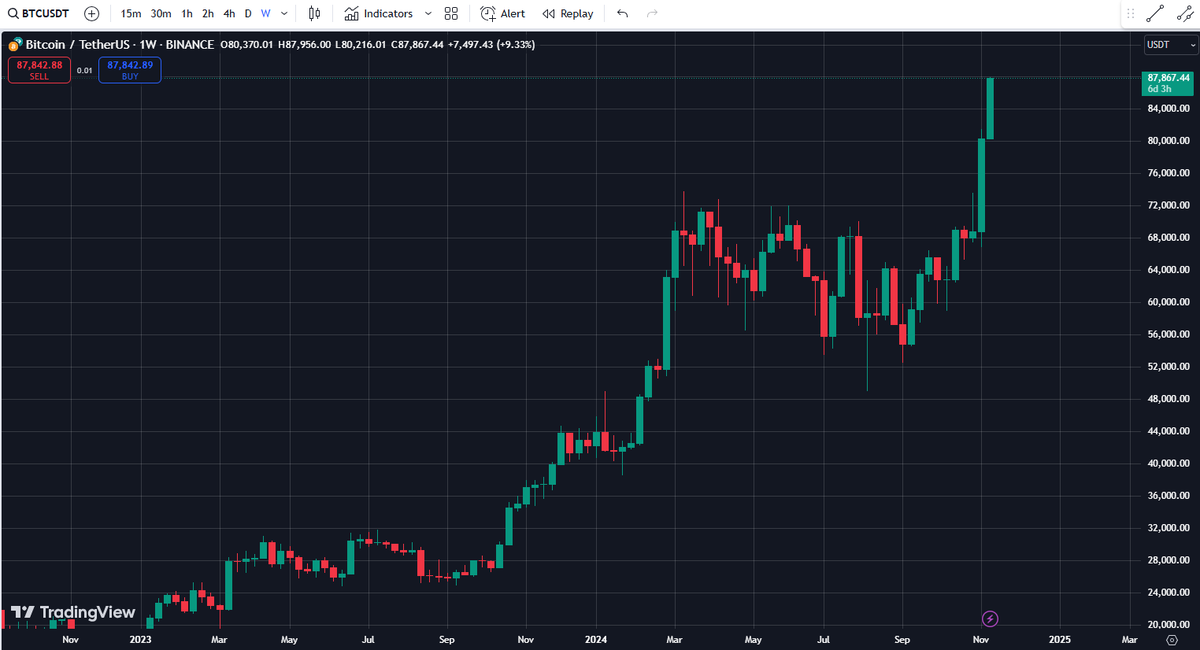This screenshot has height=650, width=1200.
Task: Expand the favorite indicators dropdown arrow
Action: (x=428, y=14)
